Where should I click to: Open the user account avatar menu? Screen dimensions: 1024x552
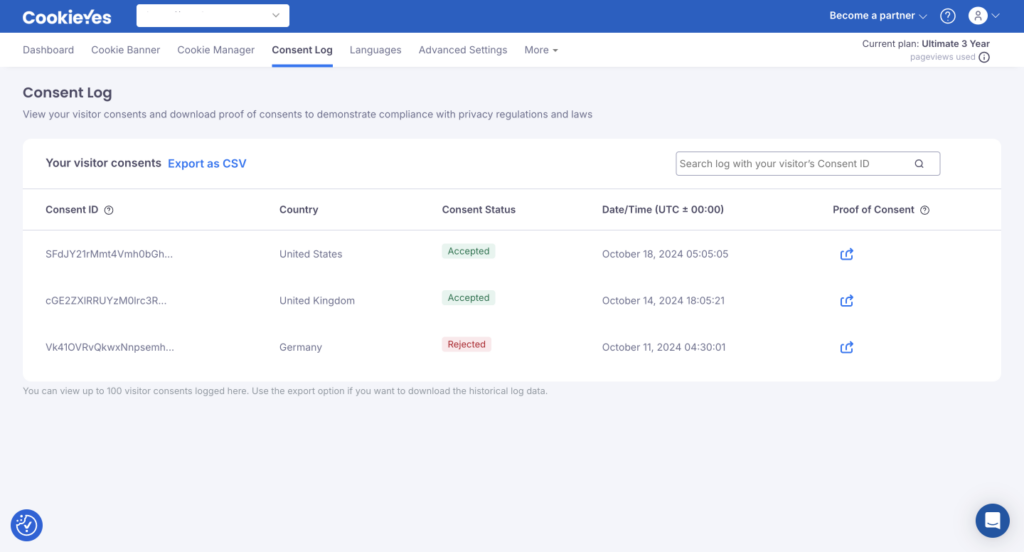[x=983, y=16]
